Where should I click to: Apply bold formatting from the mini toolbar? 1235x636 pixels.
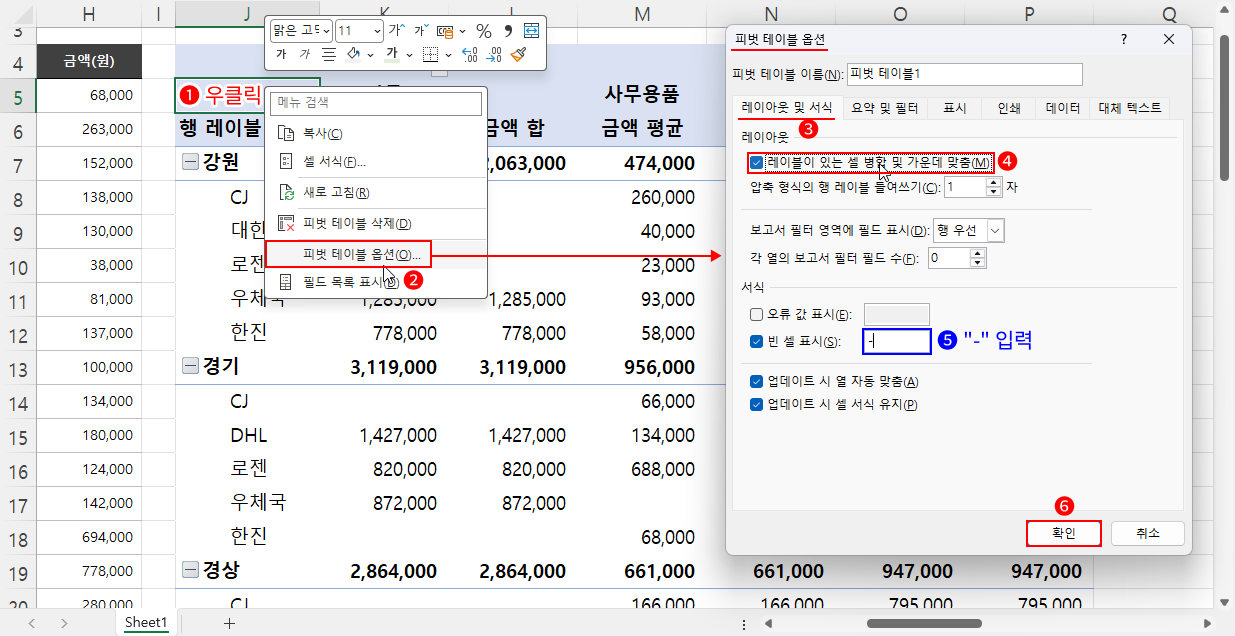click(282, 54)
